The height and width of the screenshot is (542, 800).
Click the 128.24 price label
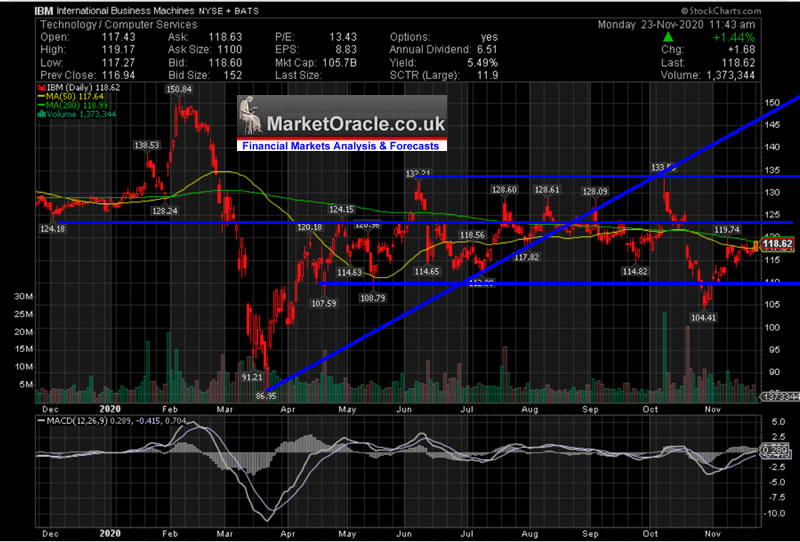point(165,211)
